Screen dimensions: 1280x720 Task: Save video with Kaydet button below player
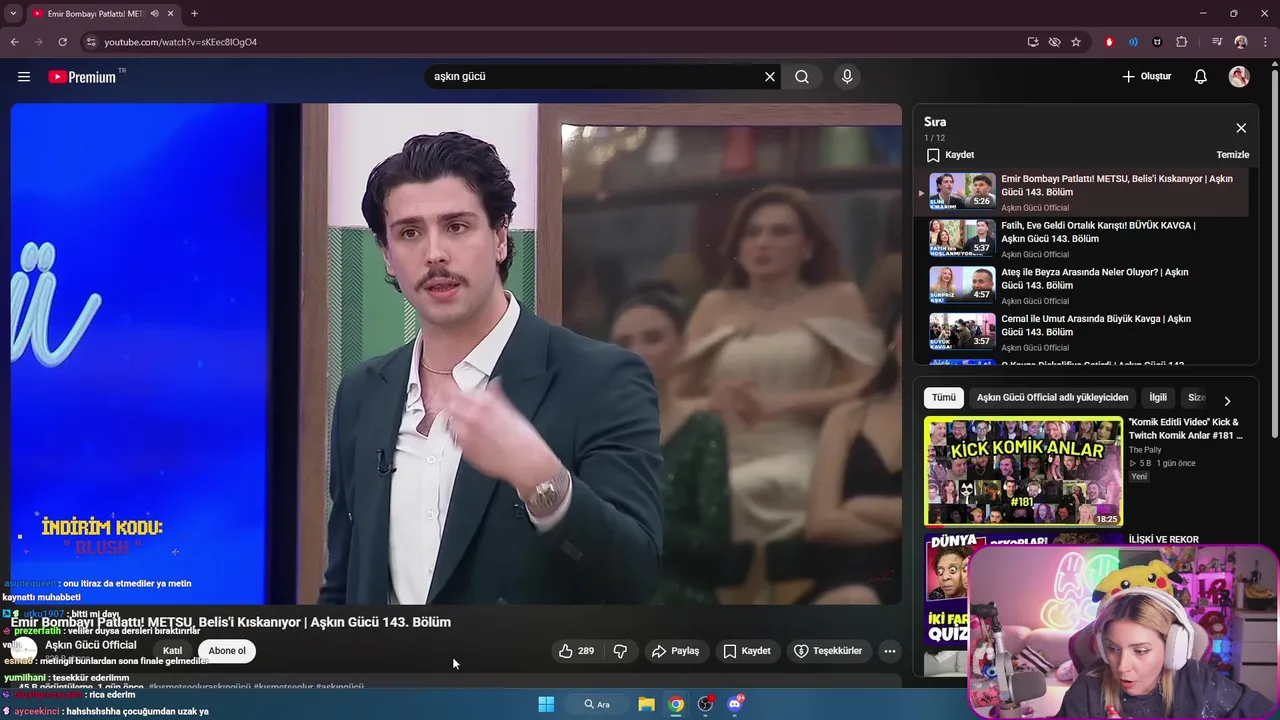(747, 651)
